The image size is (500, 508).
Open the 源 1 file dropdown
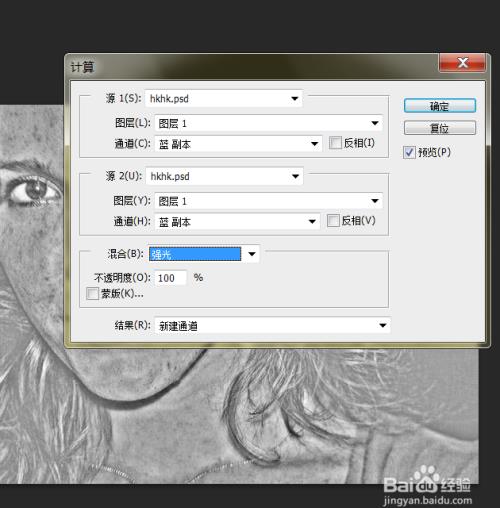(224, 99)
